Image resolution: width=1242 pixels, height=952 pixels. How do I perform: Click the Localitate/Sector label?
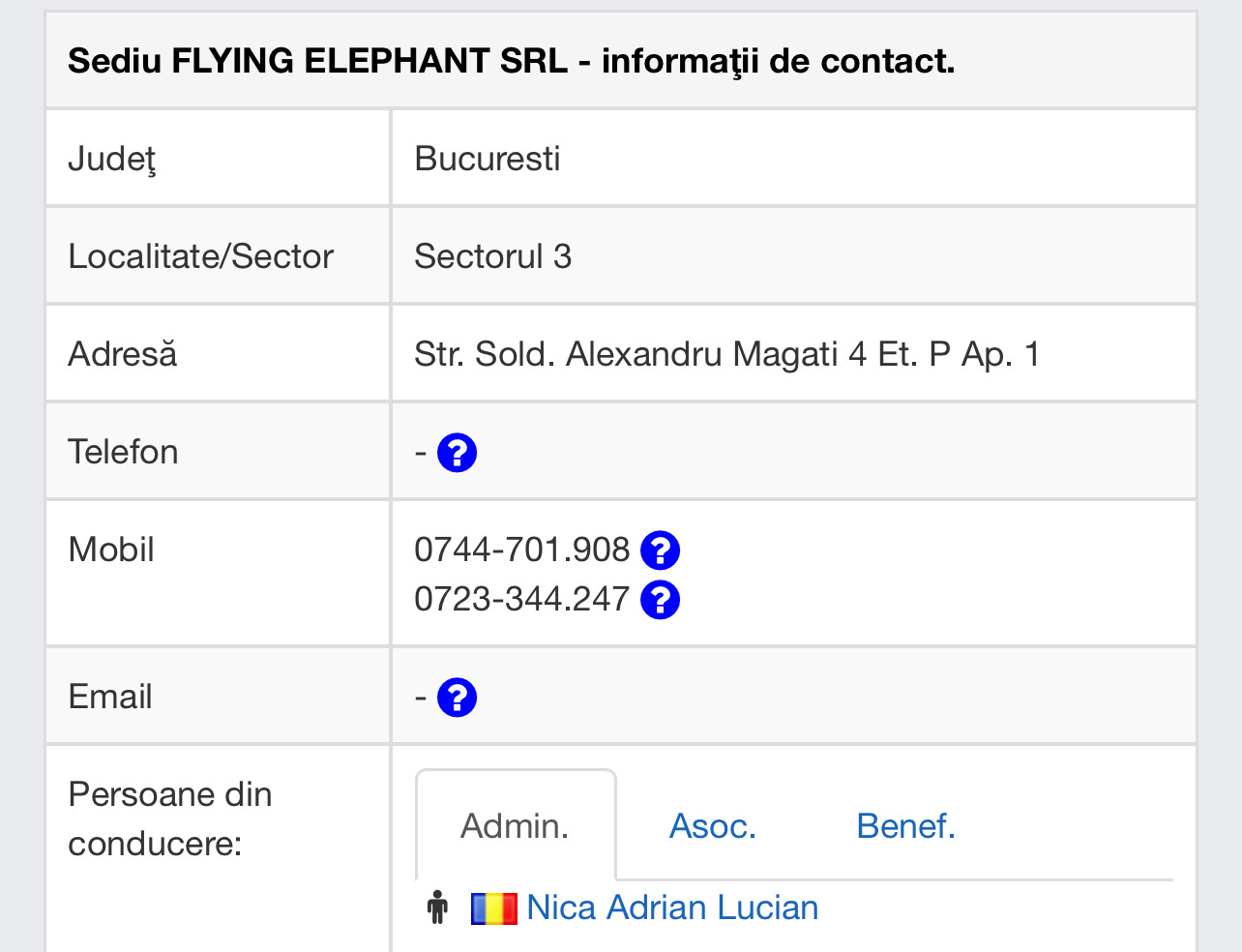(x=200, y=256)
